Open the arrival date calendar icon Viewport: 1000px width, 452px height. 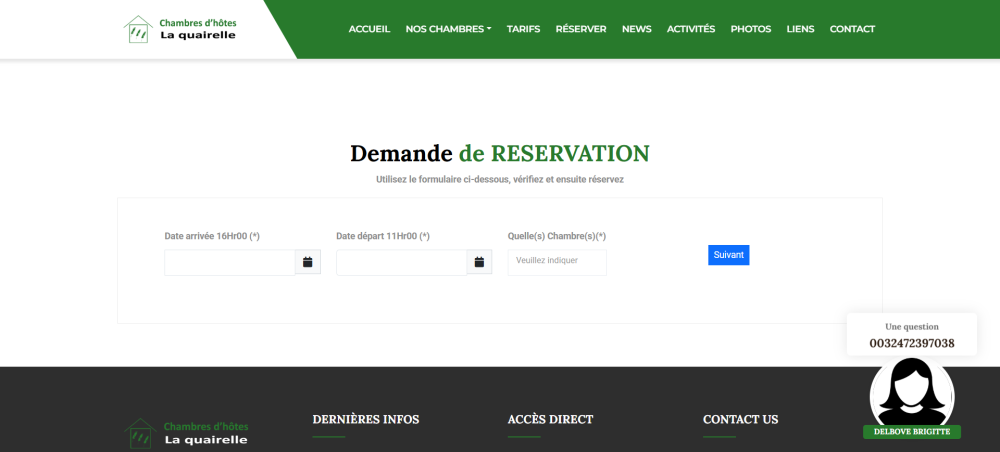click(308, 262)
